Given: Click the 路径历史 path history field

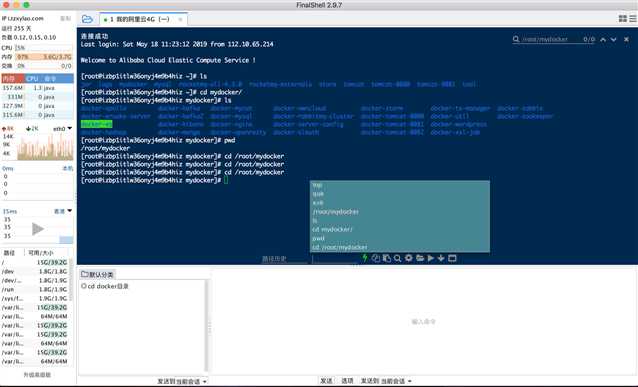Looking at the screenshot, I should point(284,259).
